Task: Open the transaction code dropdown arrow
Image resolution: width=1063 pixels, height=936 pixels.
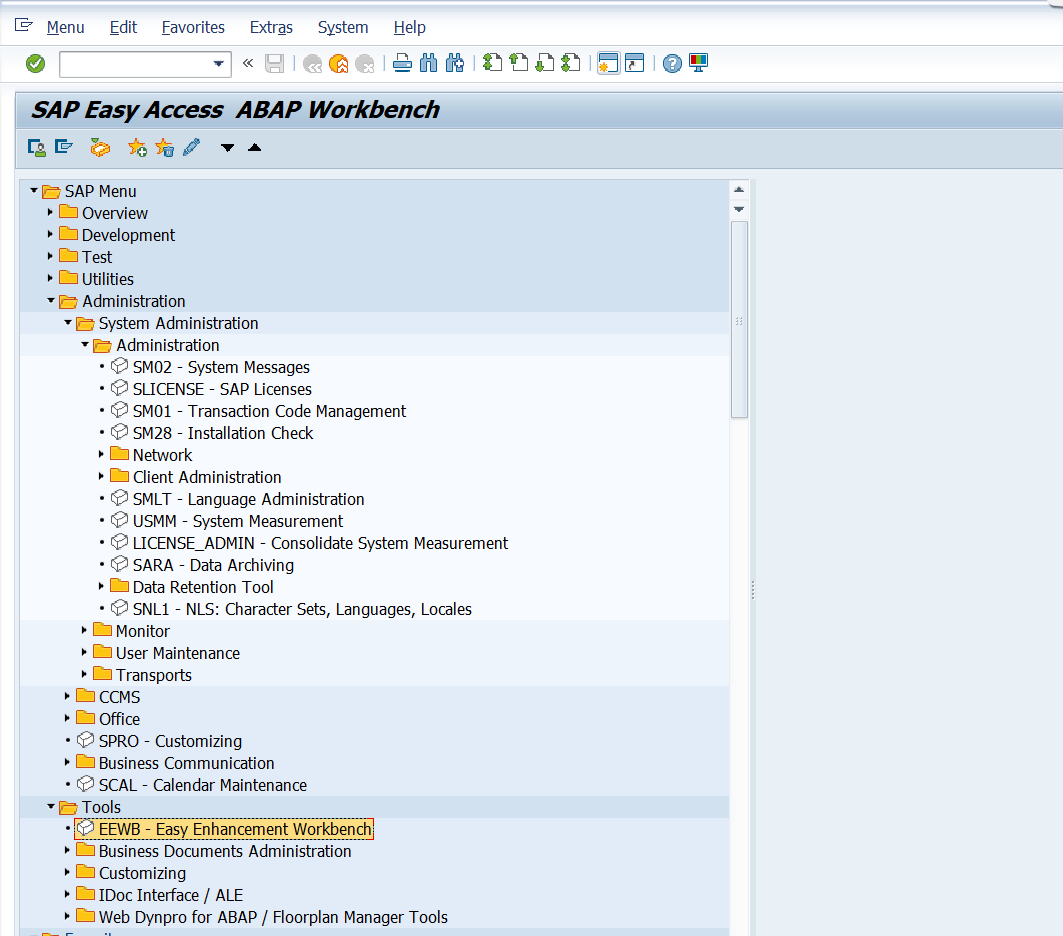Action: point(219,64)
